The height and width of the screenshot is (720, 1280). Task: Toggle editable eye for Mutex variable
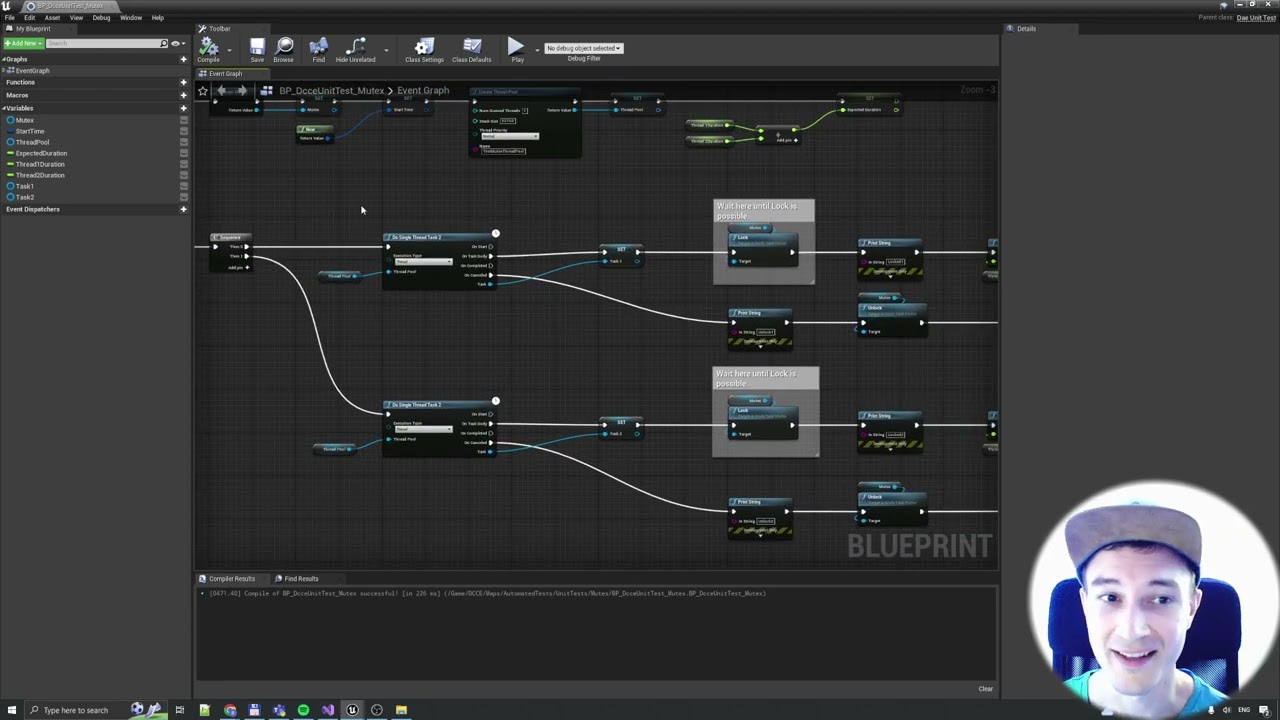[x=184, y=120]
